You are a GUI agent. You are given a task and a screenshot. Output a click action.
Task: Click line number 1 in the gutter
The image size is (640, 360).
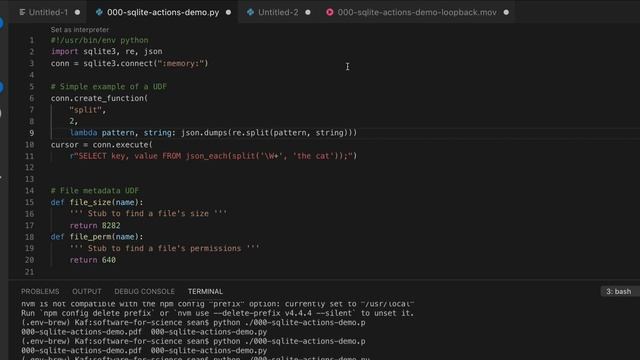tap(31, 40)
